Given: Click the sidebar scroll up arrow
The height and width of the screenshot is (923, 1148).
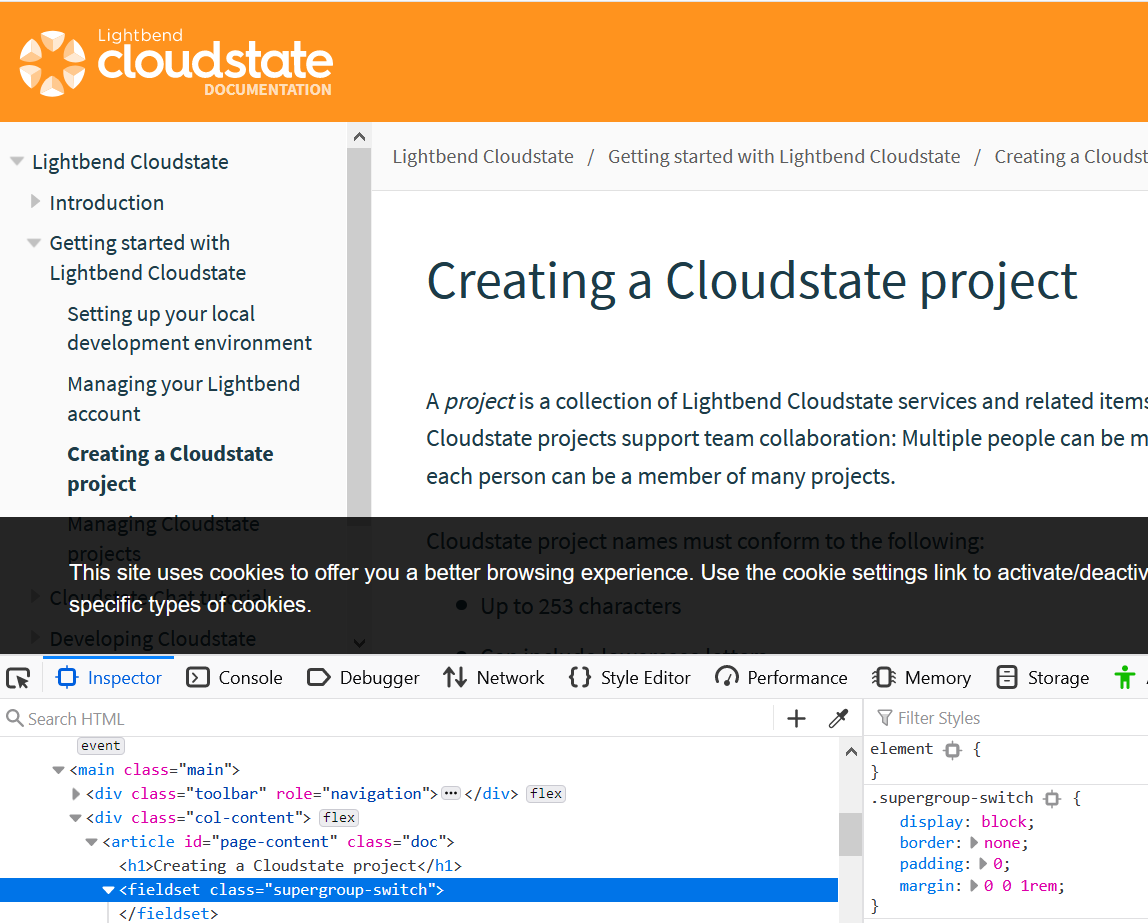Looking at the screenshot, I should (359, 137).
